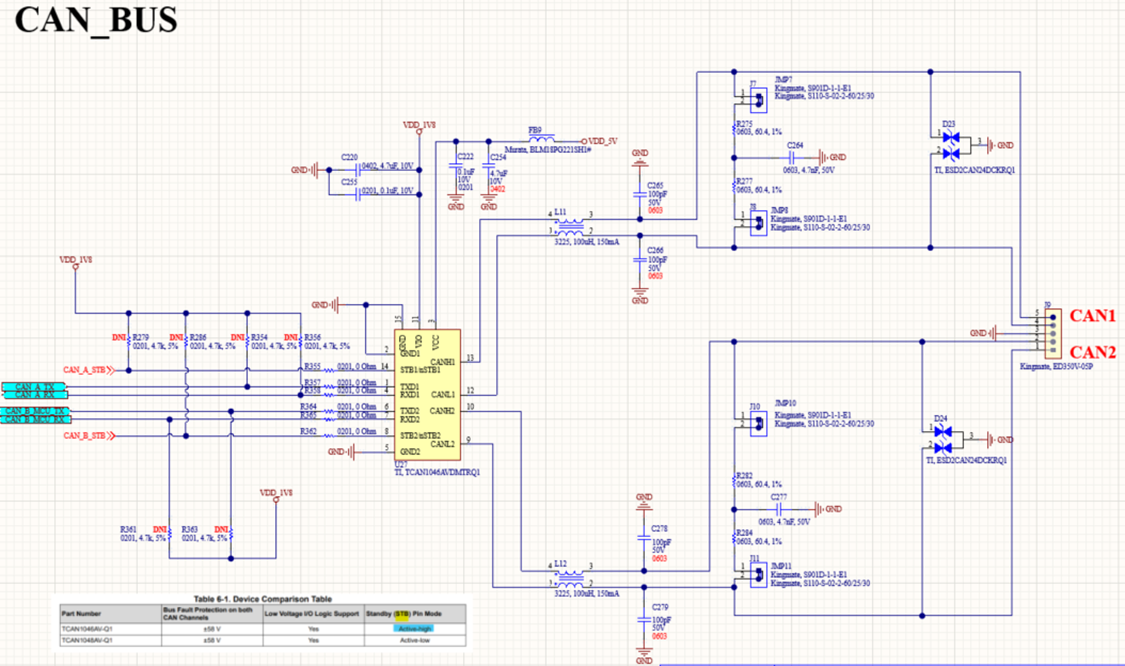The height and width of the screenshot is (666, 1125).
Task: Click the R364 resistor designator
Action: click(x=309, y=407)
